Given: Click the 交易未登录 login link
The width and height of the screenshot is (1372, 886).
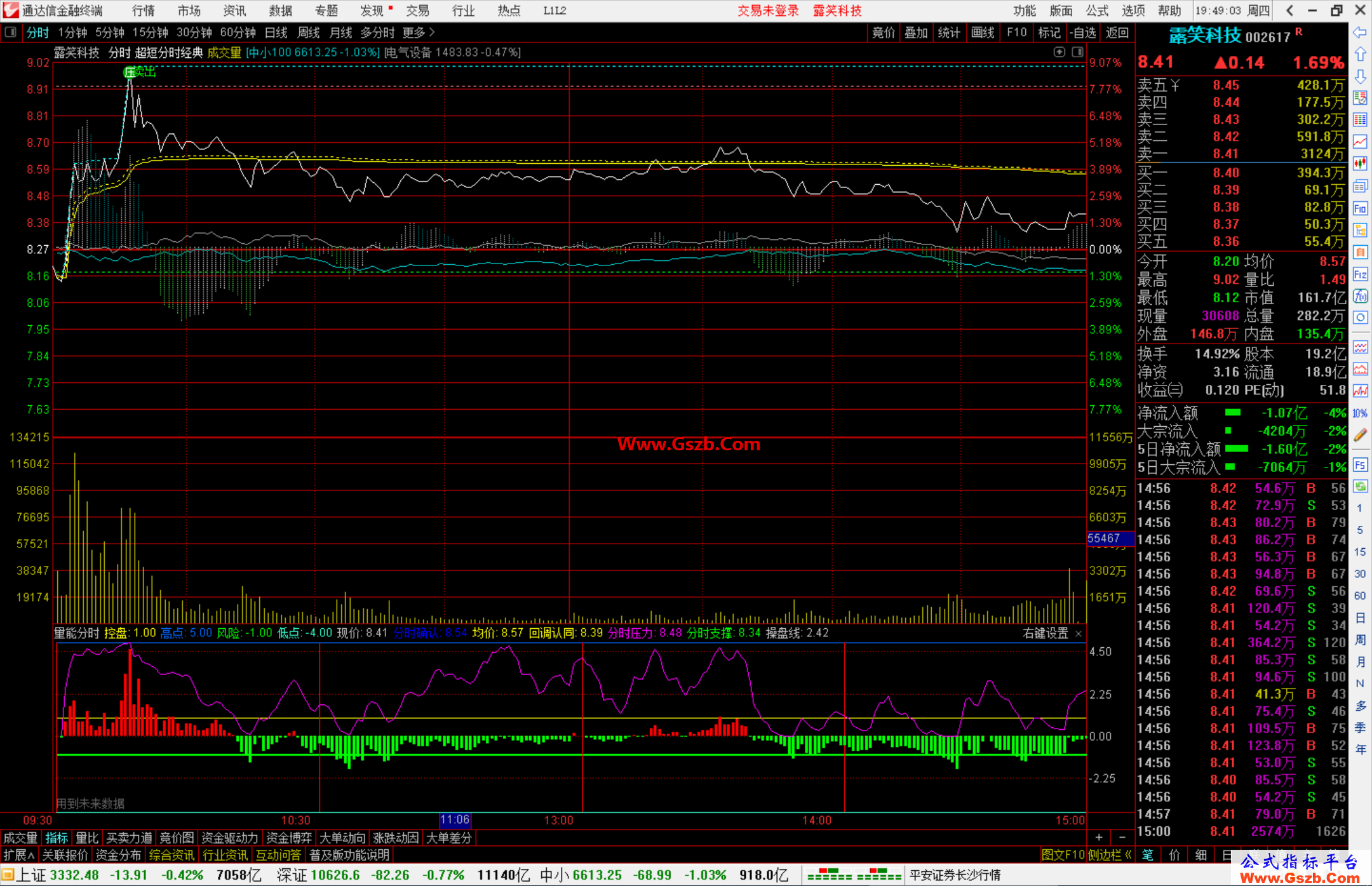Looking at the screenshot, I should [768, 11].
